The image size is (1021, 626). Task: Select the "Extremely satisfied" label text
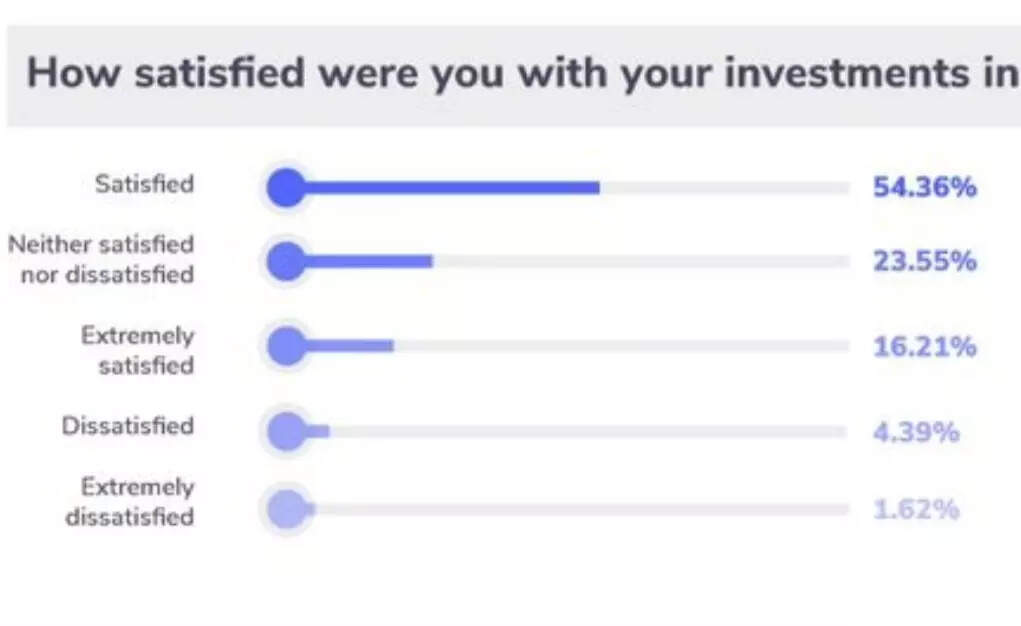(138, 350)
